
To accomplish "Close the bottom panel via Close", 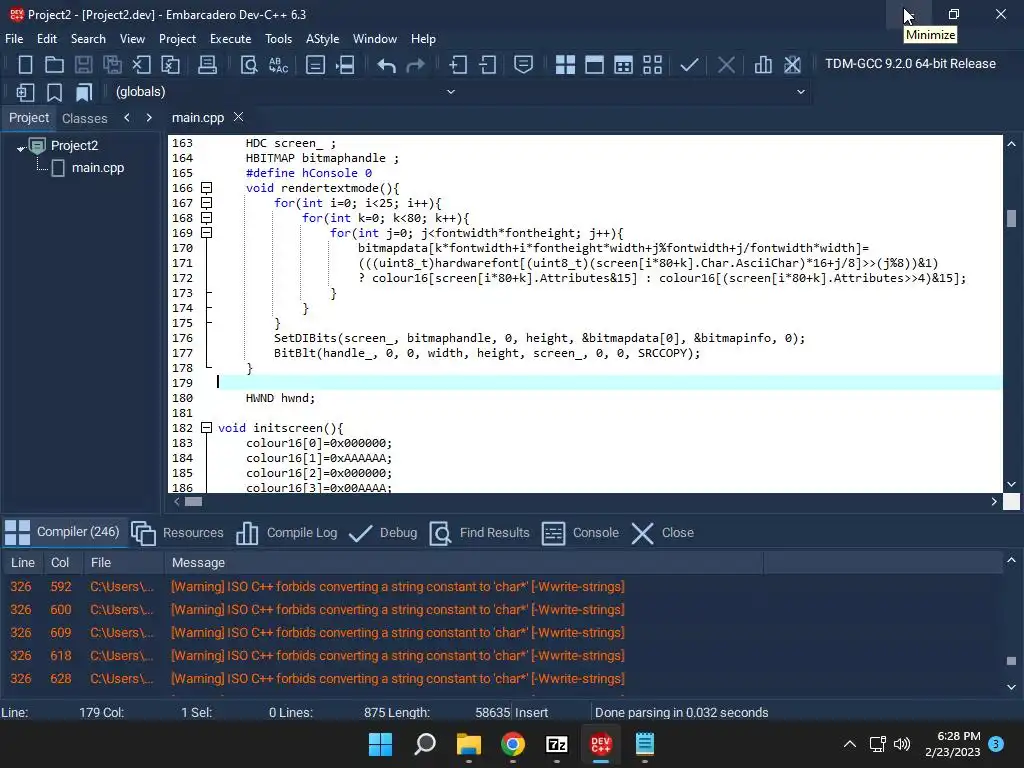I will (x=662, y=533).
